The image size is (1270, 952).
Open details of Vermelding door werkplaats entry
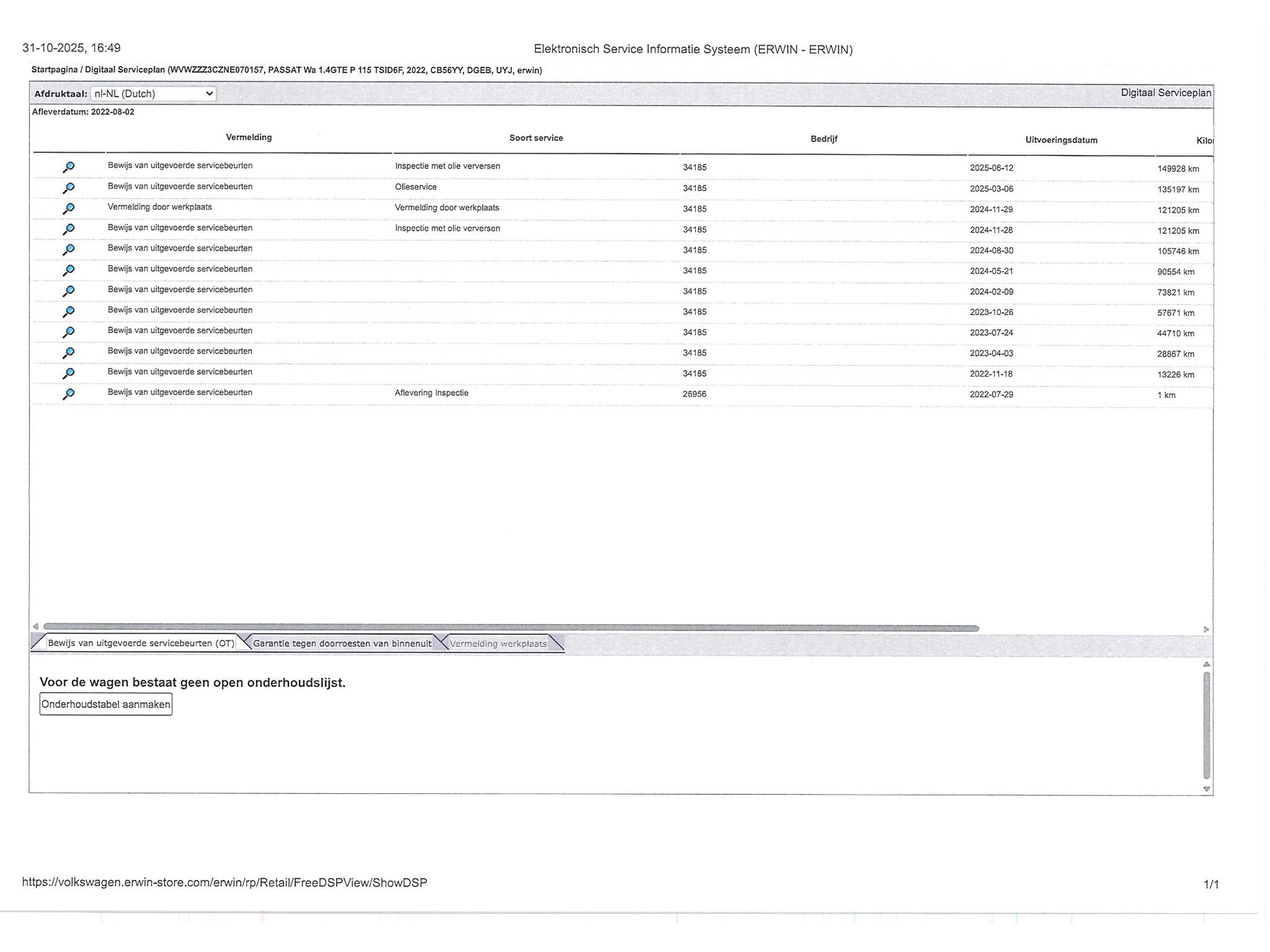click(x=68, y=209)
